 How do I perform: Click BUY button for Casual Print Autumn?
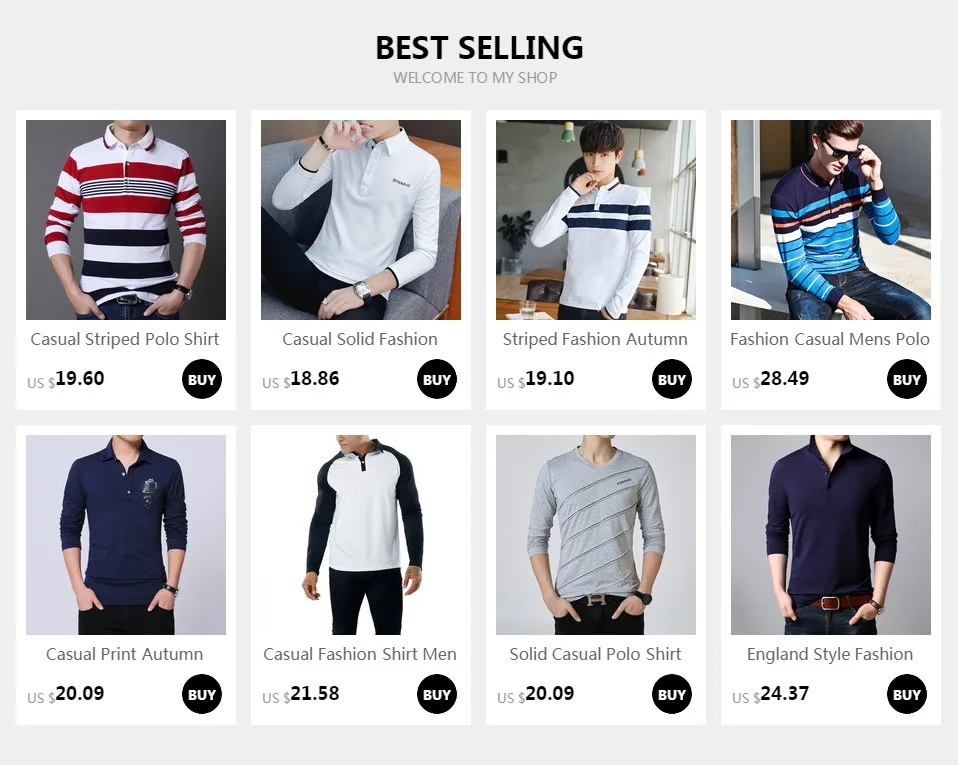(202, 694)
